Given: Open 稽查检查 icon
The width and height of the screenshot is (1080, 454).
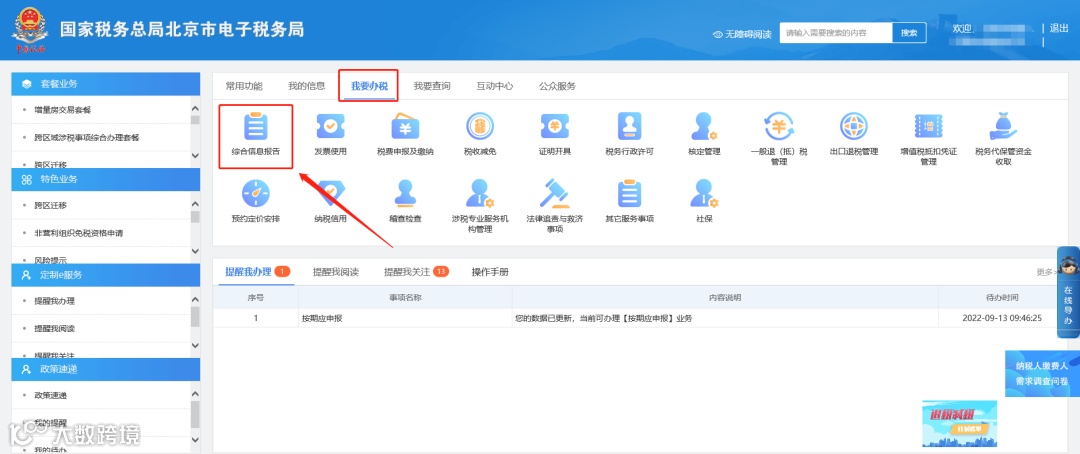Looking at the screenshot, I should point(405,194).
